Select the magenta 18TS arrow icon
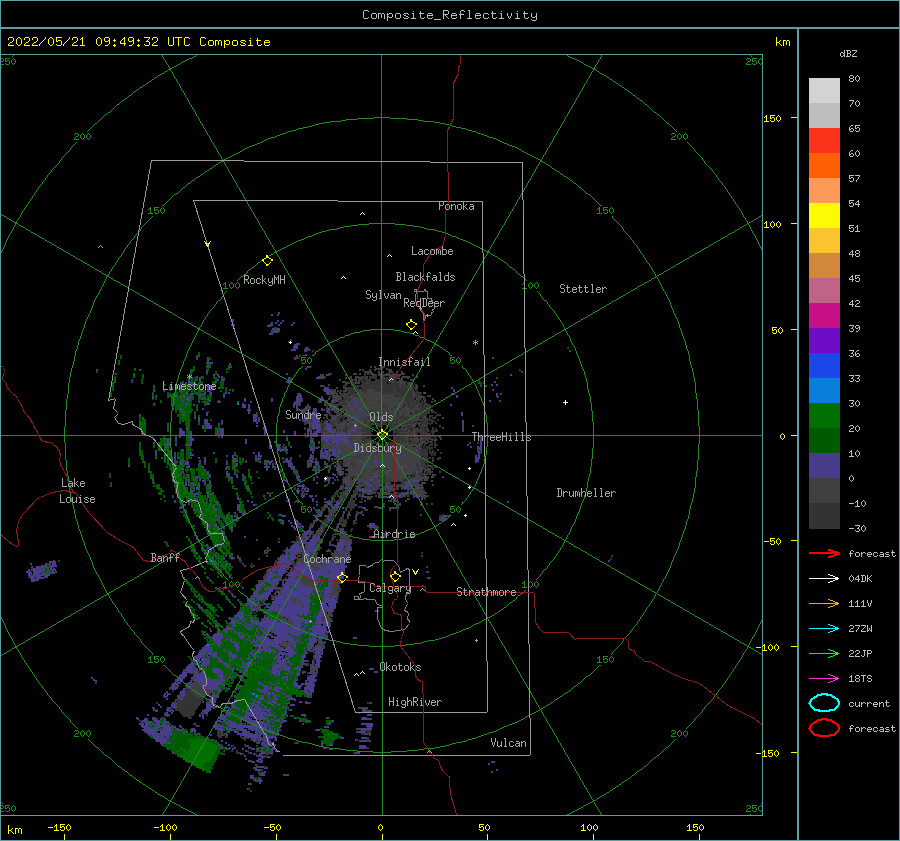The width and height of the screenshot is (900, 841). [824, 679]
